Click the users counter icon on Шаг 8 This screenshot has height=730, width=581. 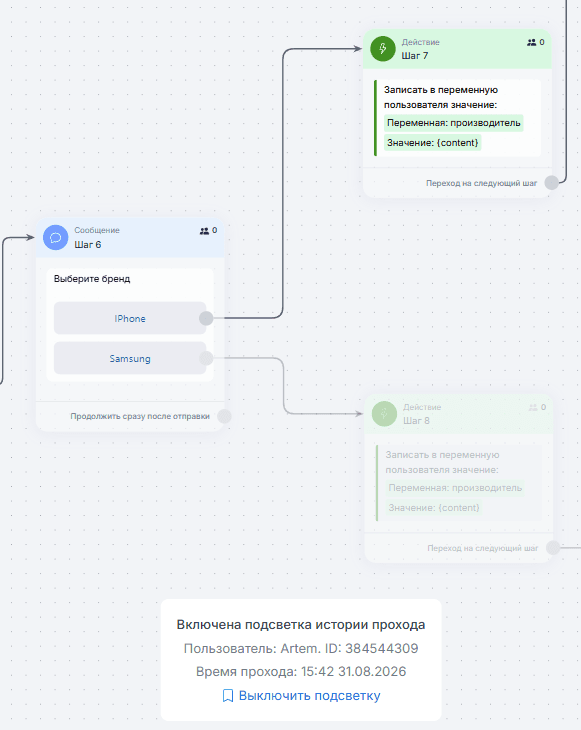pos(533,407)
